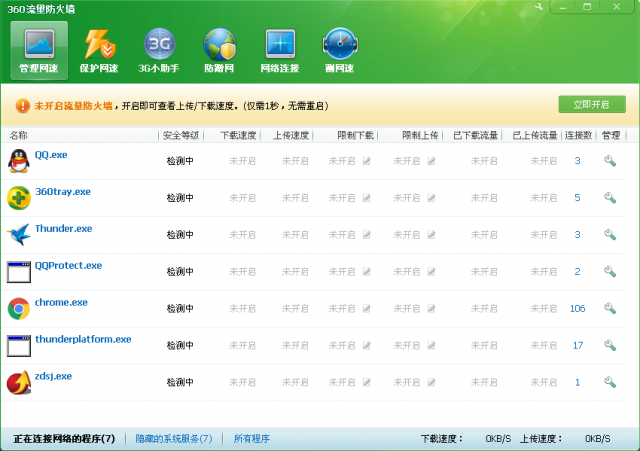Open the 管理网速 toolbar section
The image size is (640, 451).
40,52
